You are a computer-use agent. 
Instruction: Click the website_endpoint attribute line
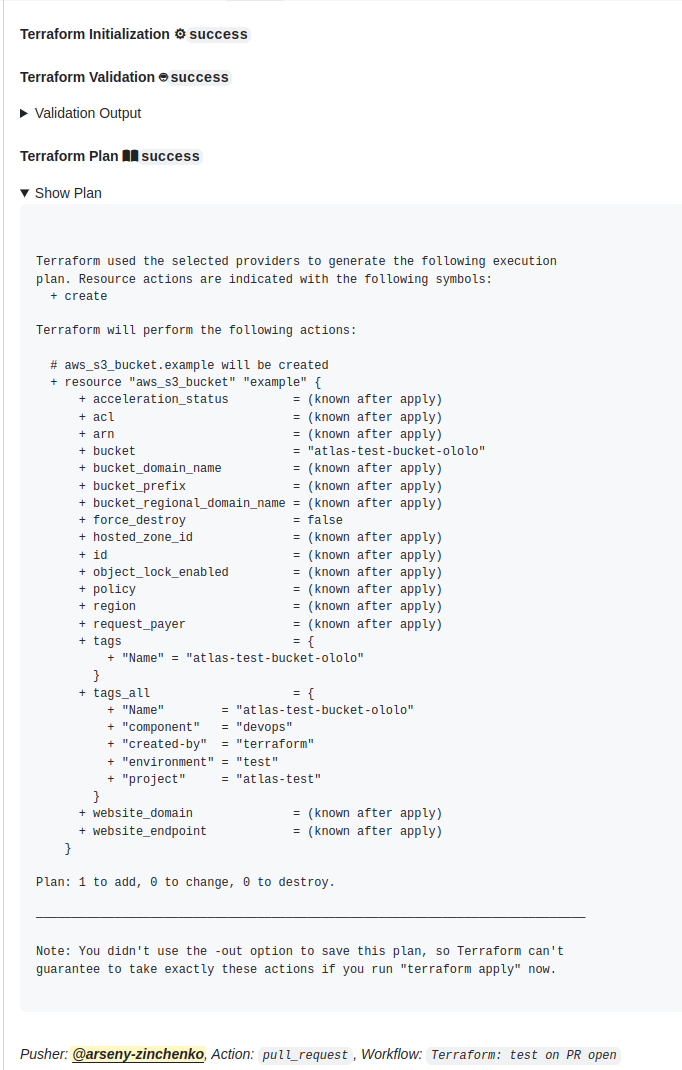pyautogui.click(x=260, y=831)
